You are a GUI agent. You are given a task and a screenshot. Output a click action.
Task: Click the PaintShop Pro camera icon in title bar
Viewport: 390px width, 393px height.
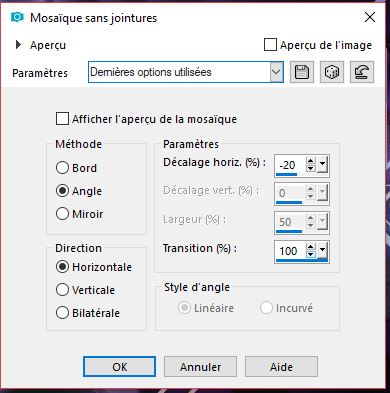pyautogui.click(x=17, y=17)
